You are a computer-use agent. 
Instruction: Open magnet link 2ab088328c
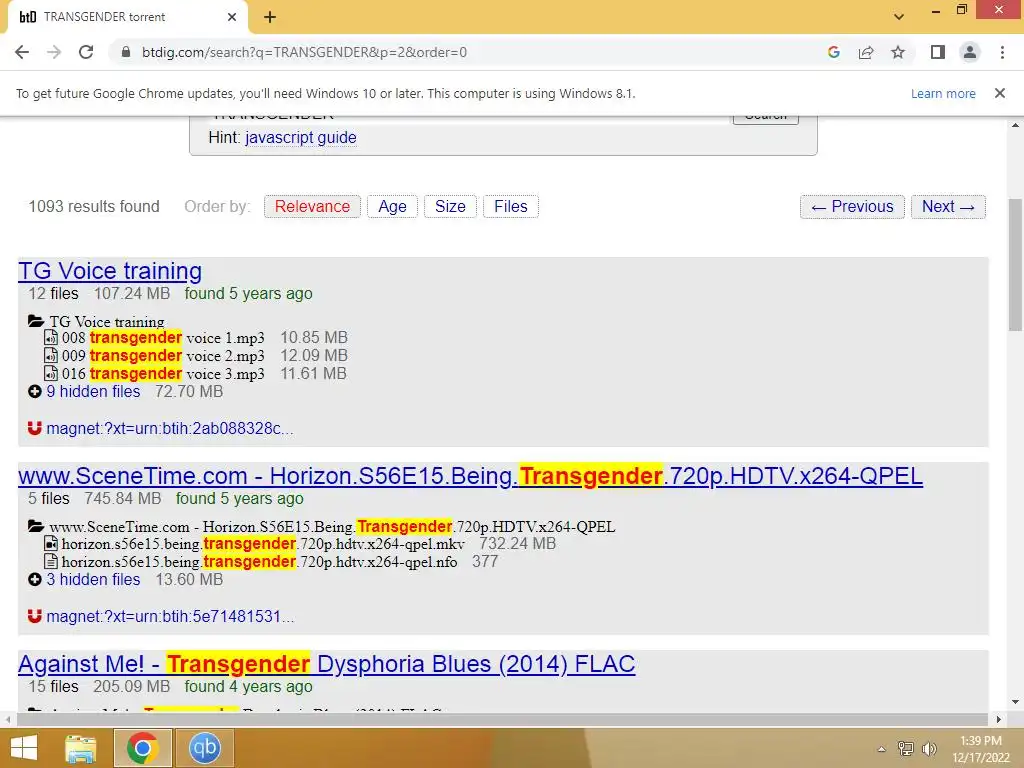click(170, 428)
